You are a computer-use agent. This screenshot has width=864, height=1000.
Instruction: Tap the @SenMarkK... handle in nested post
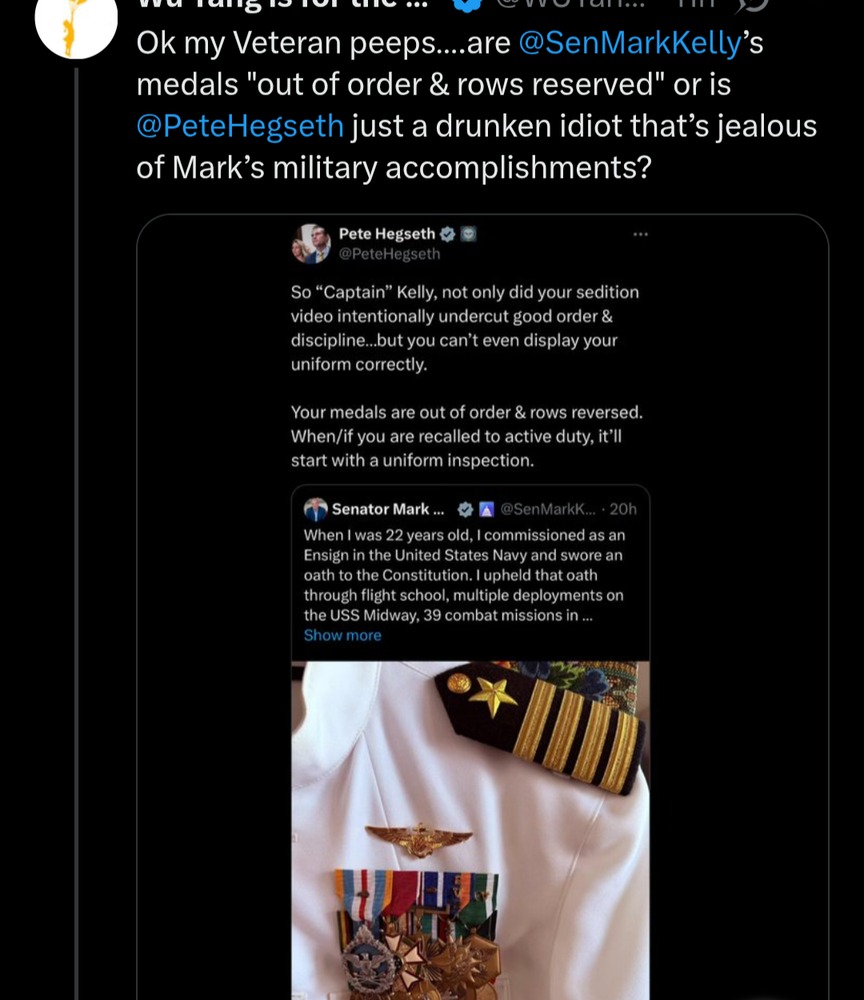[x=548, y=509]
